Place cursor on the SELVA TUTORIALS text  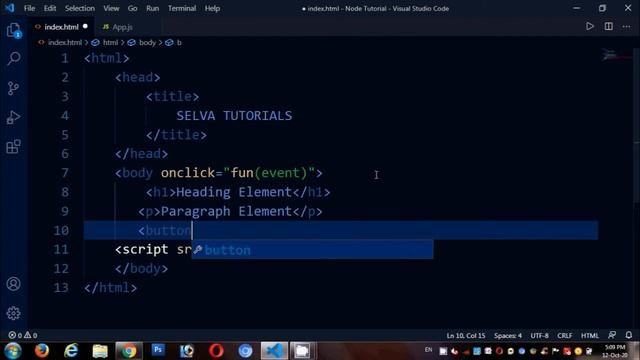click(234, 116)
